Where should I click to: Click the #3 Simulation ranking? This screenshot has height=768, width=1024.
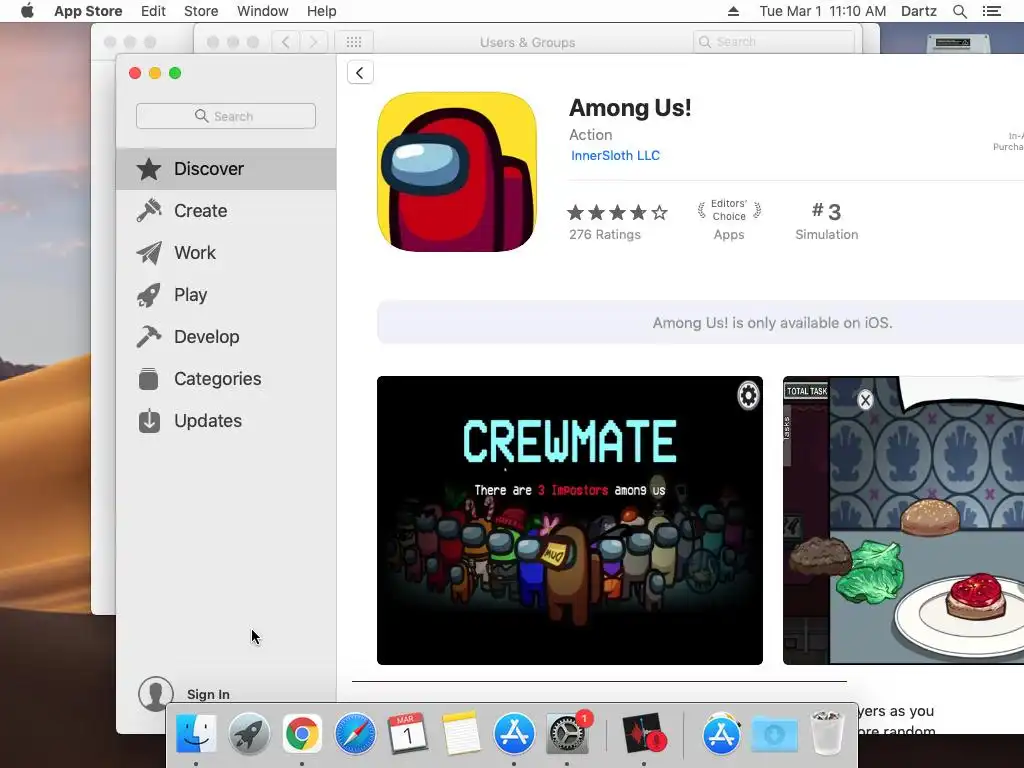pyautogui.click(x=827, y=221)
